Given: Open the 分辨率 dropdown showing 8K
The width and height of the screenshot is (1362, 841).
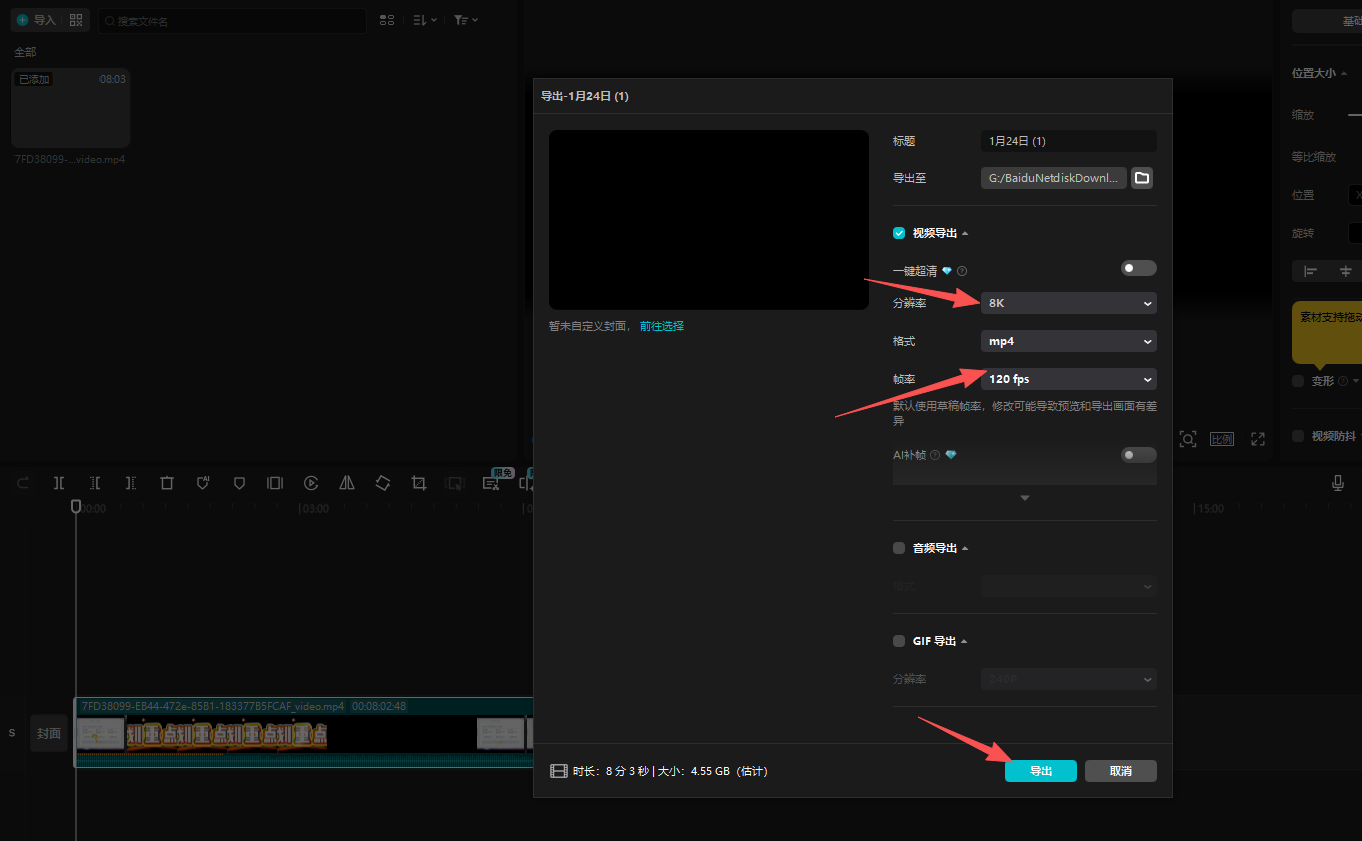Looking at the screenshot, I should (1068, 303).
